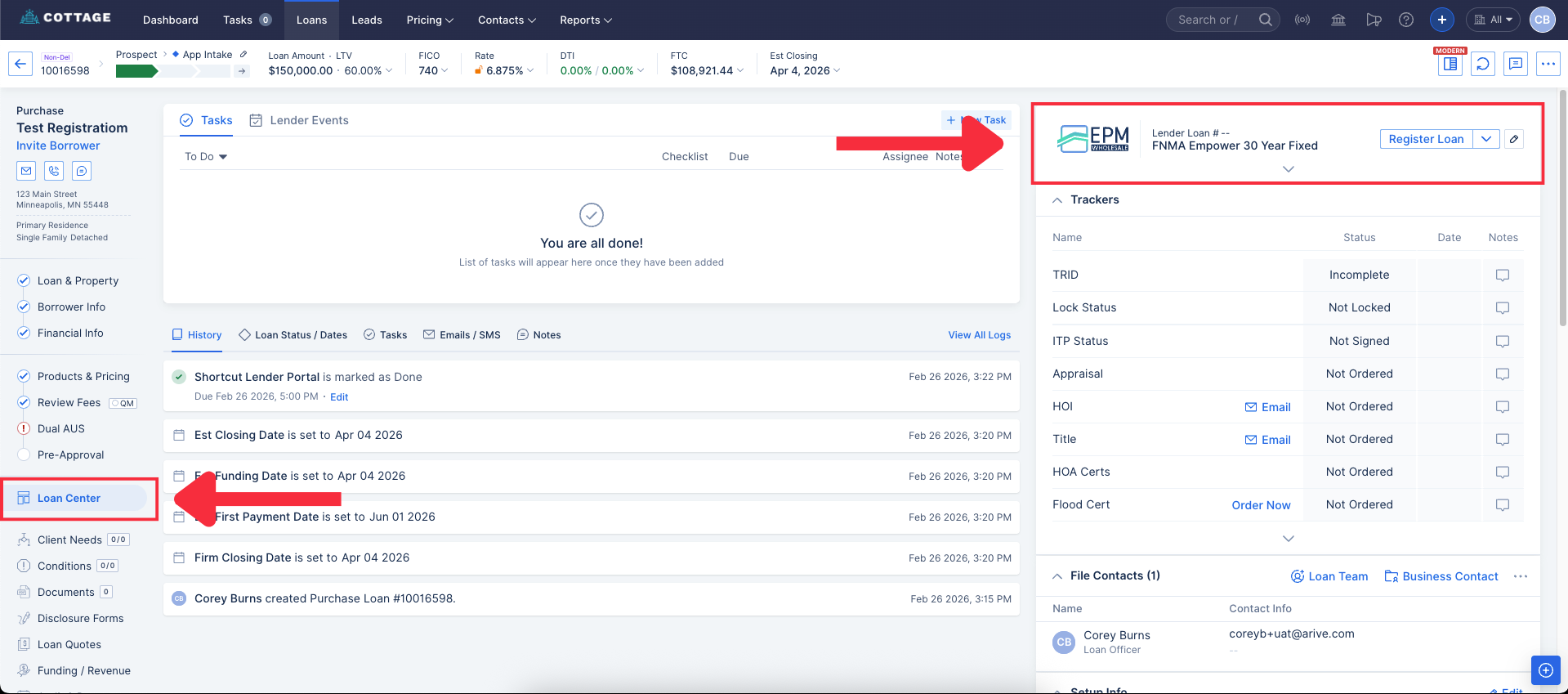Open the Contacts dropdown menu
The height and width of the screenshot is (694, 1568).
click(507, 20)
